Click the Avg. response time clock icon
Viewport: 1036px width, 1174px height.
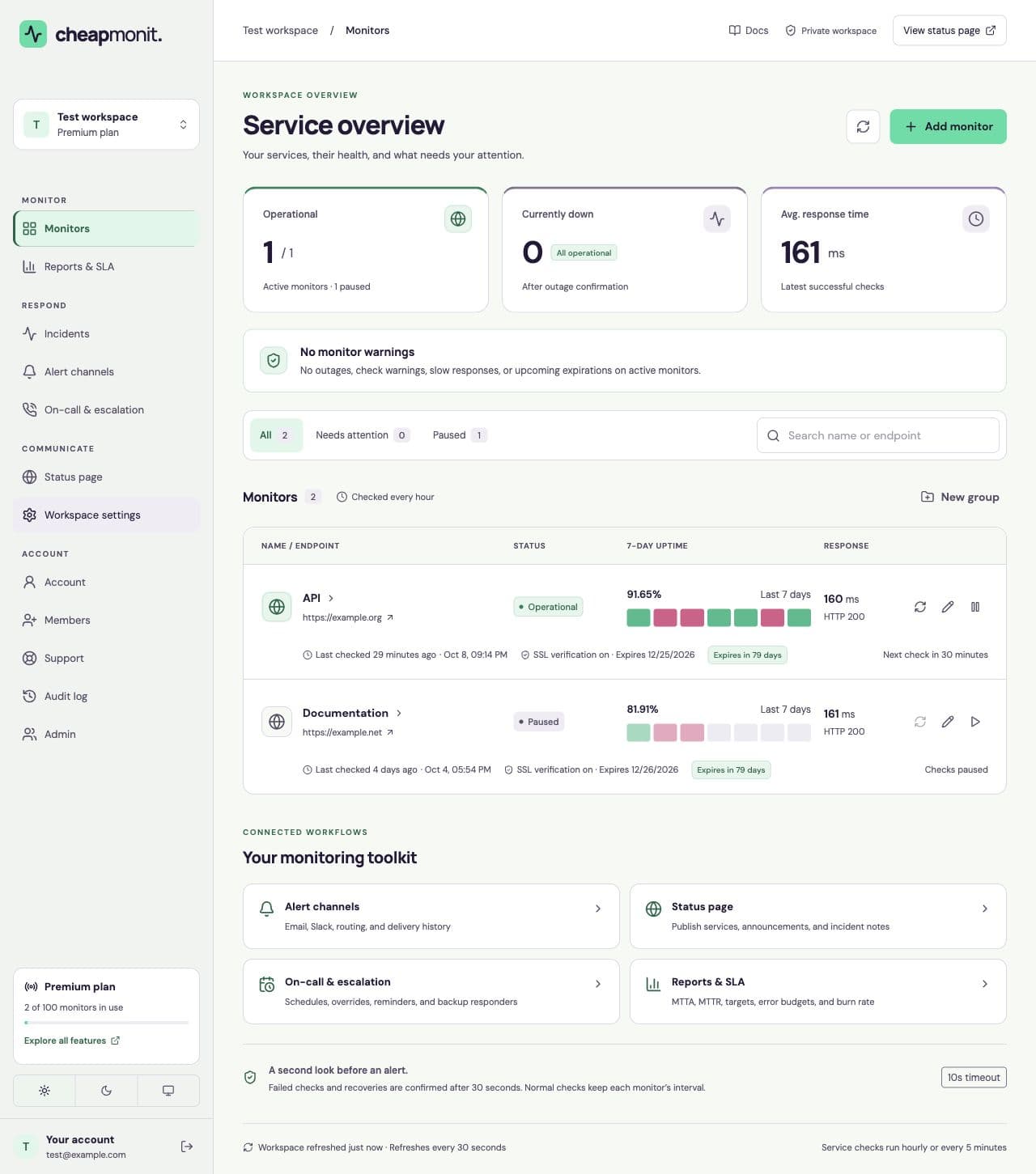coord(976,218)
